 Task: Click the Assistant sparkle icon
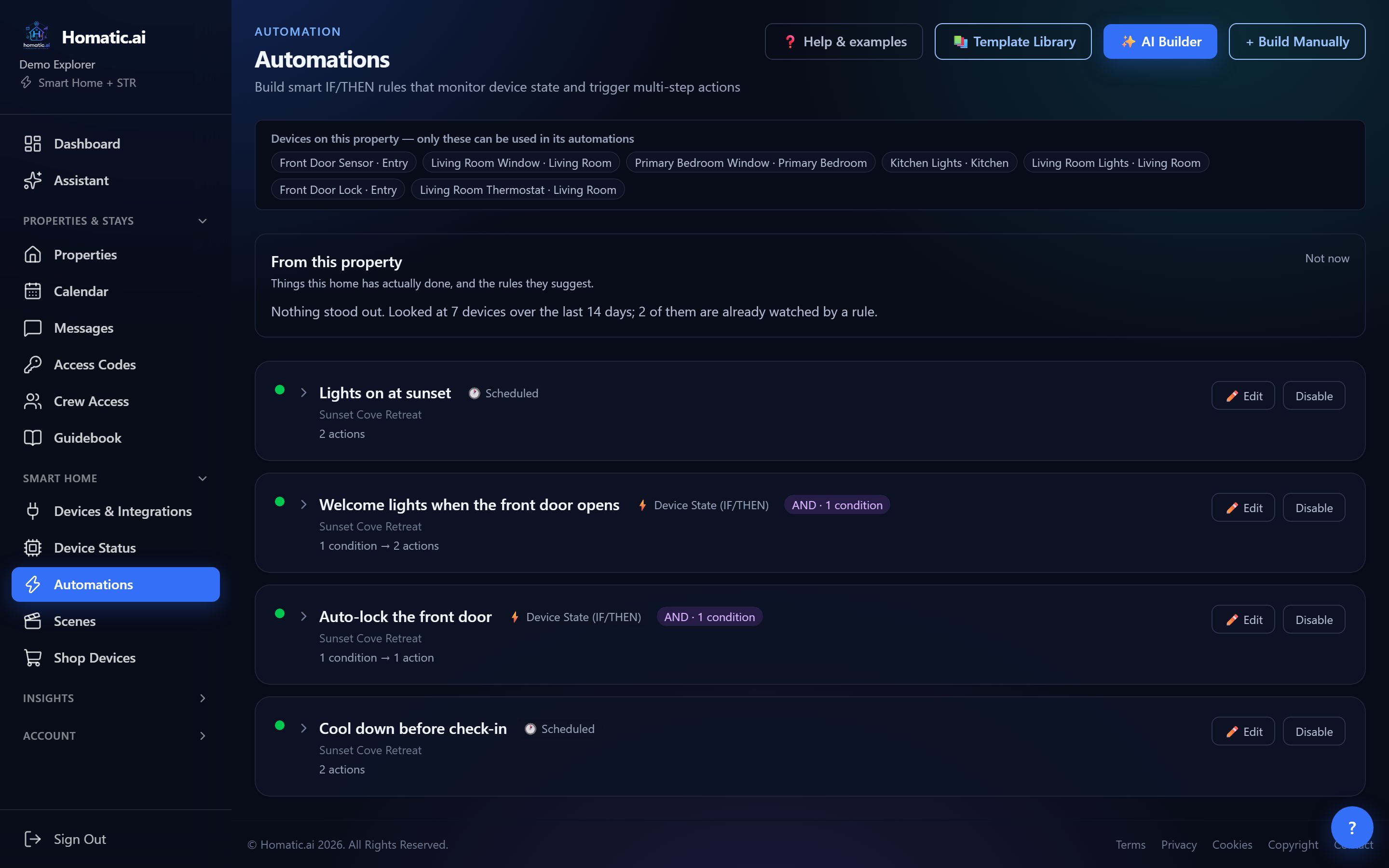33,180
